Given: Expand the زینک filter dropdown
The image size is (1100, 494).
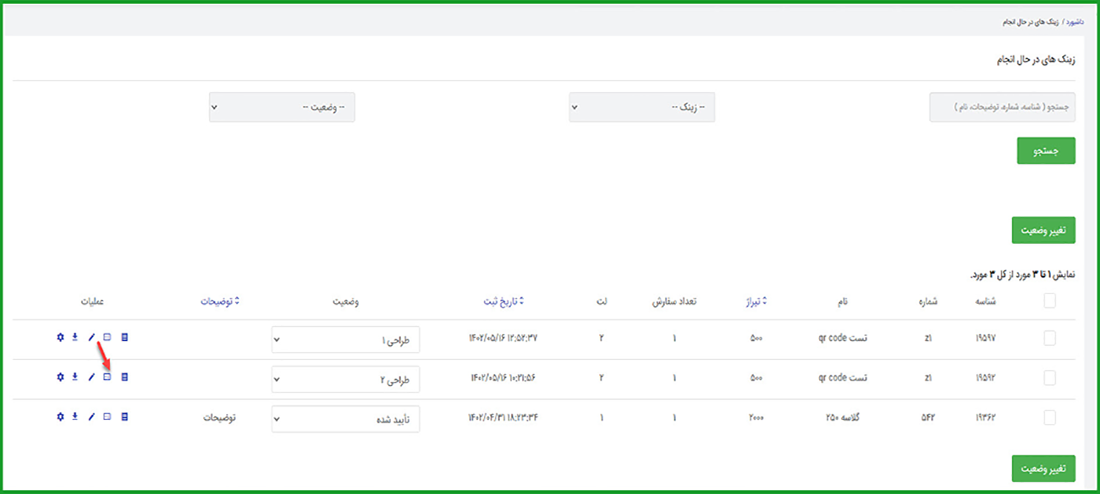Looking at the screenshot, I should click(x=642, y=107).
